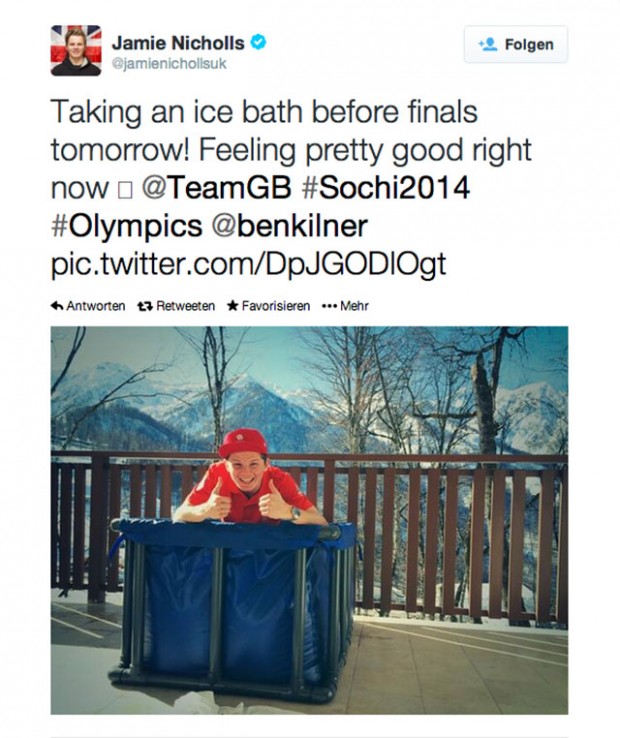The image size is (620, 738).
Task: Select the Antworten reply label
Action: (x=95, y=306)
